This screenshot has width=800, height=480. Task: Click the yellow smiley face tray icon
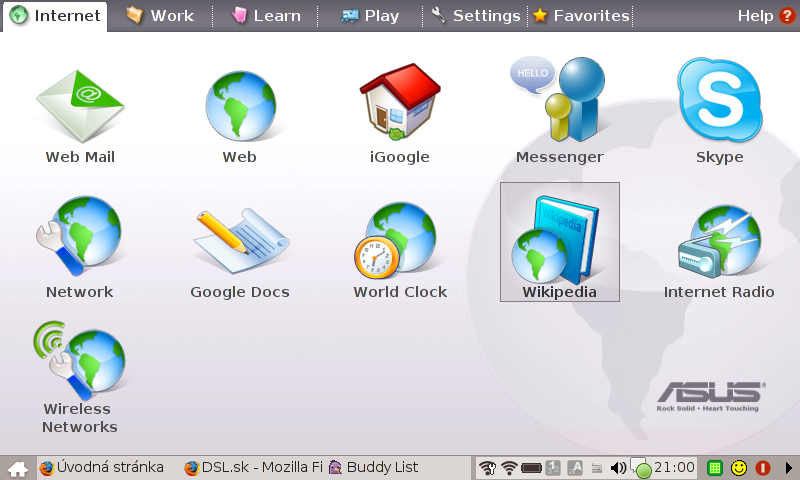[739, 468]
